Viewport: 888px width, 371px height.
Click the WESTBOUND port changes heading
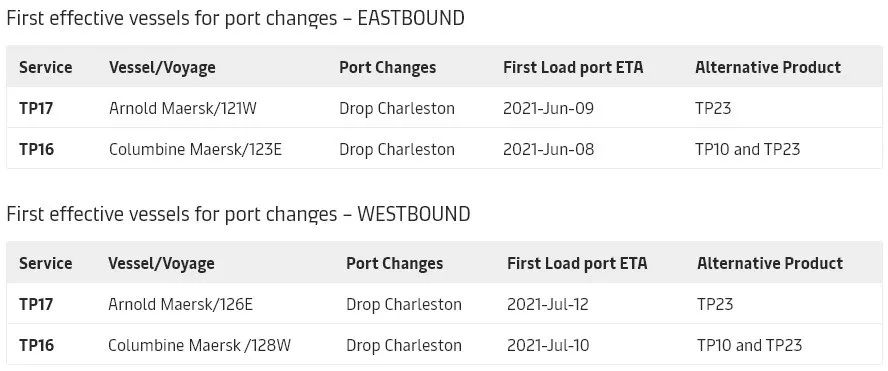(238, 215)
